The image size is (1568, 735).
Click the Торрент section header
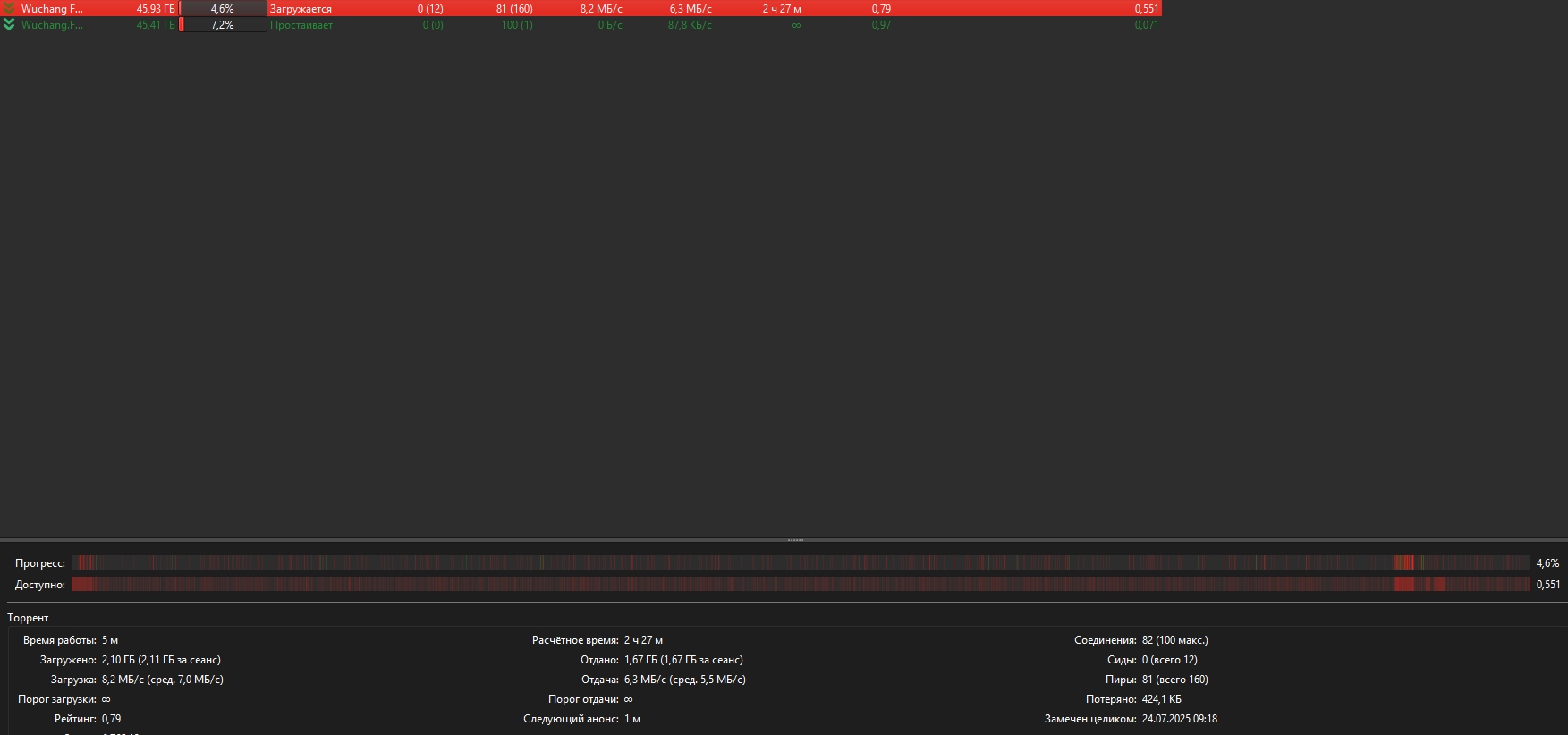pos(28,618)
